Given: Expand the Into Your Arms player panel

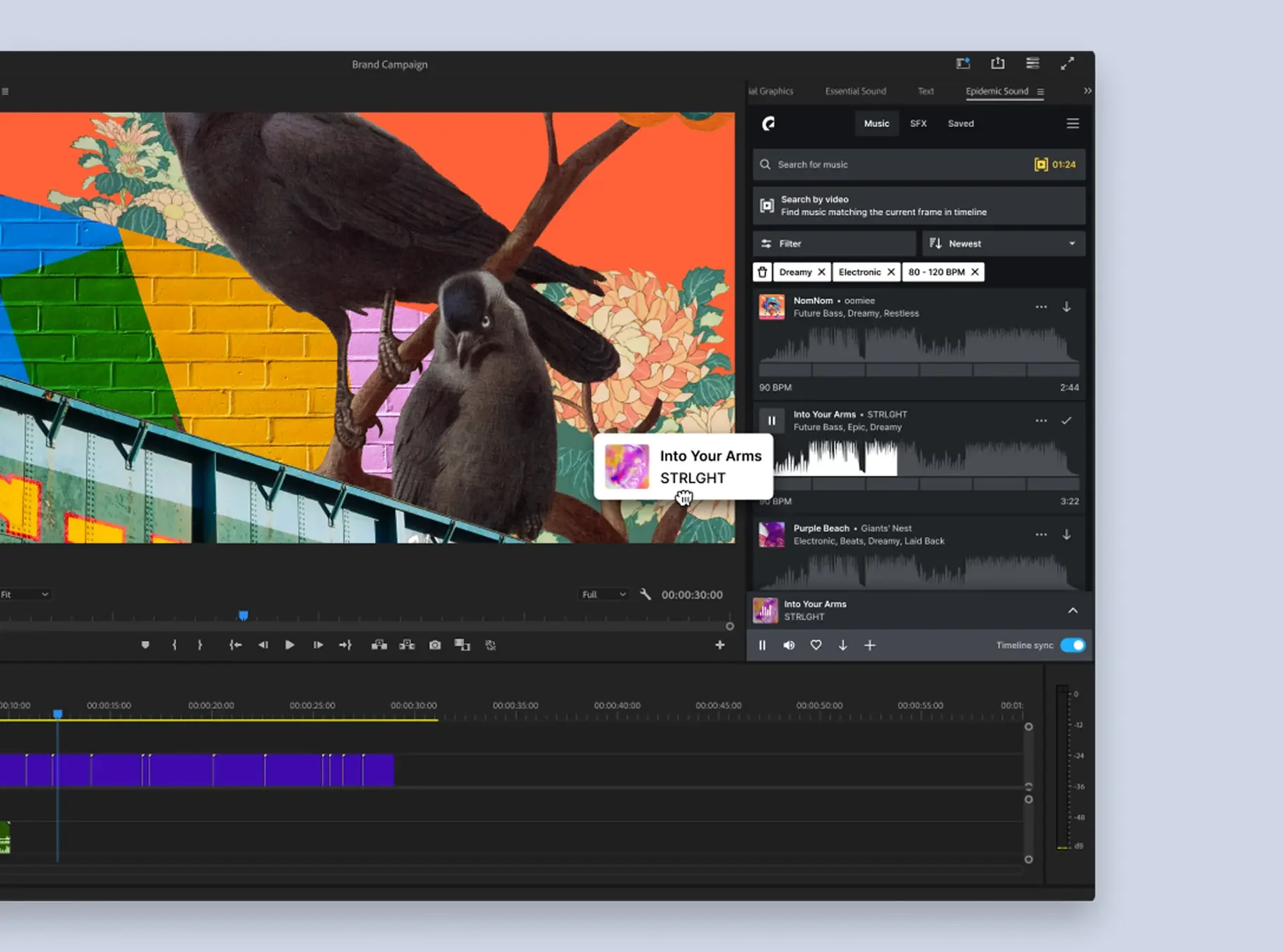Looking at the screenshot, I should (1073, 611).
